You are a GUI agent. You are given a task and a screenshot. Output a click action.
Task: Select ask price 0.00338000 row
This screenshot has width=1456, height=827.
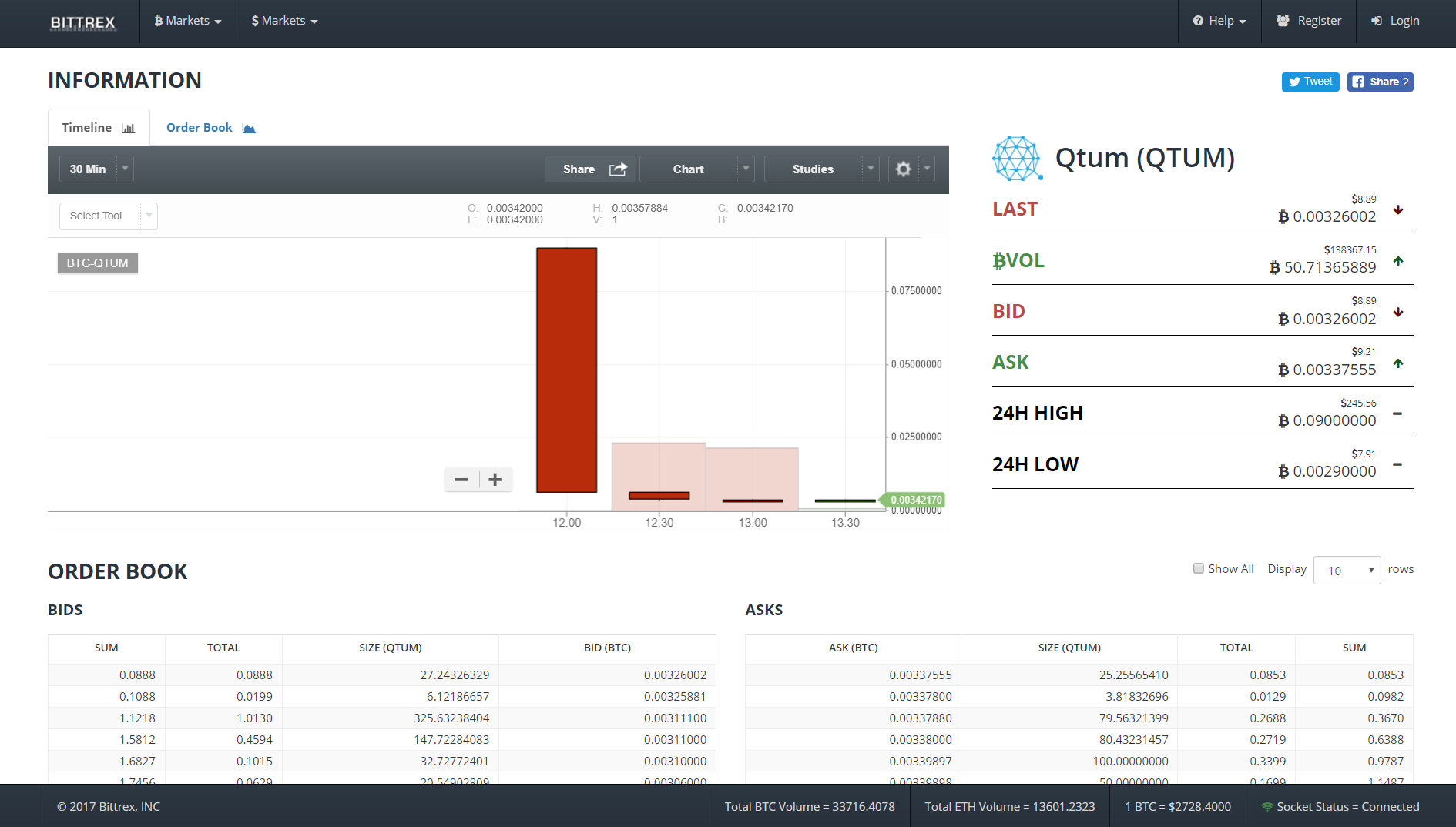pos(921,740)
